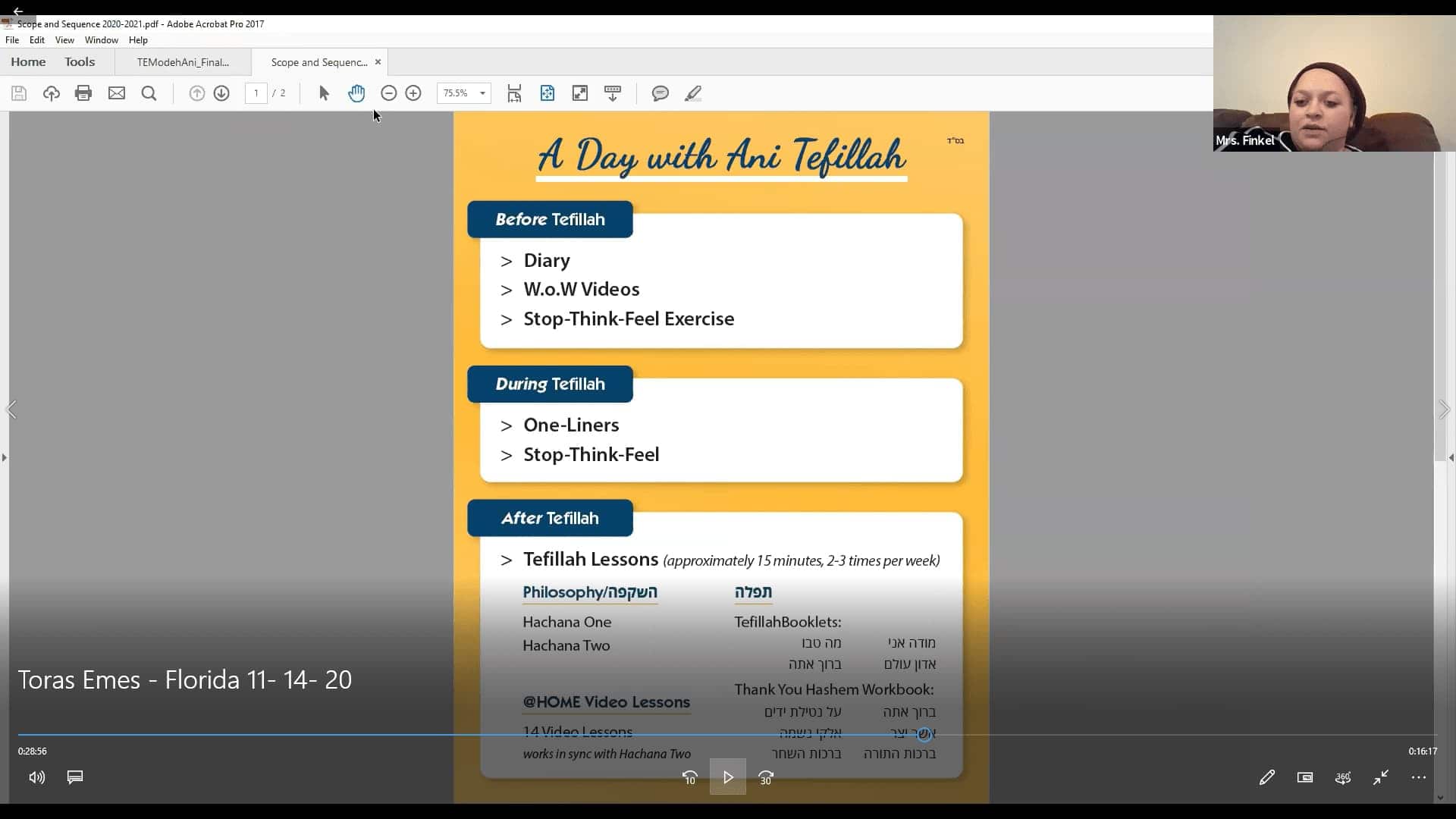Toggle 360 video mode icon

(1343, 777)
